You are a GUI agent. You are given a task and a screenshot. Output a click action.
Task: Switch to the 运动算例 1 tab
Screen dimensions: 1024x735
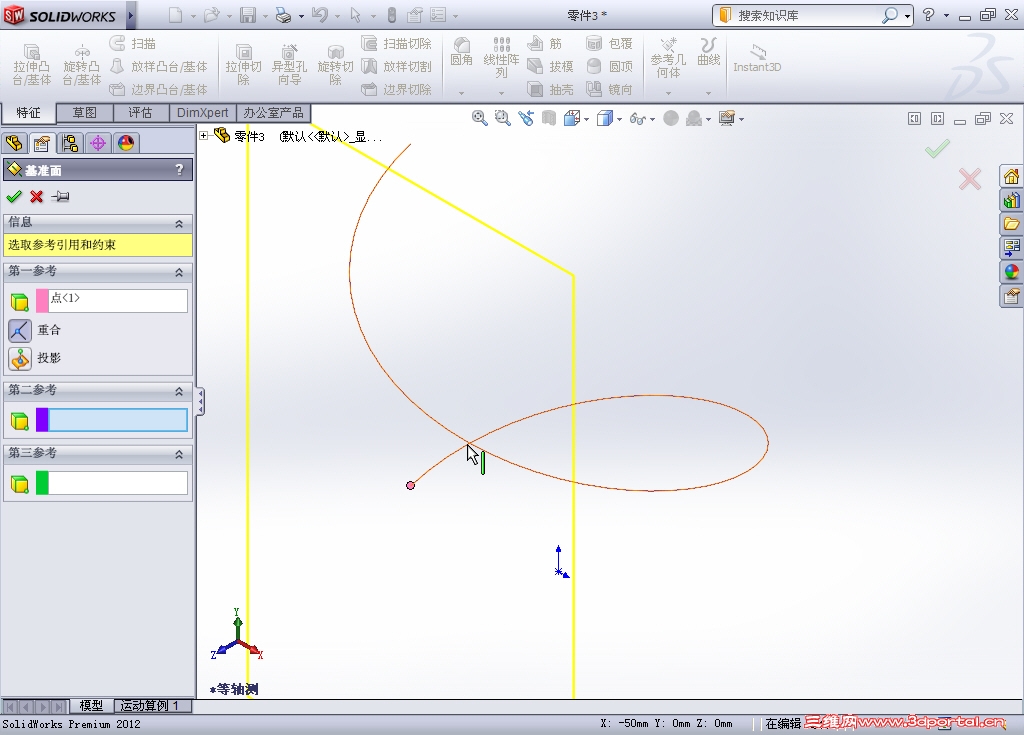tap(150, 706)
